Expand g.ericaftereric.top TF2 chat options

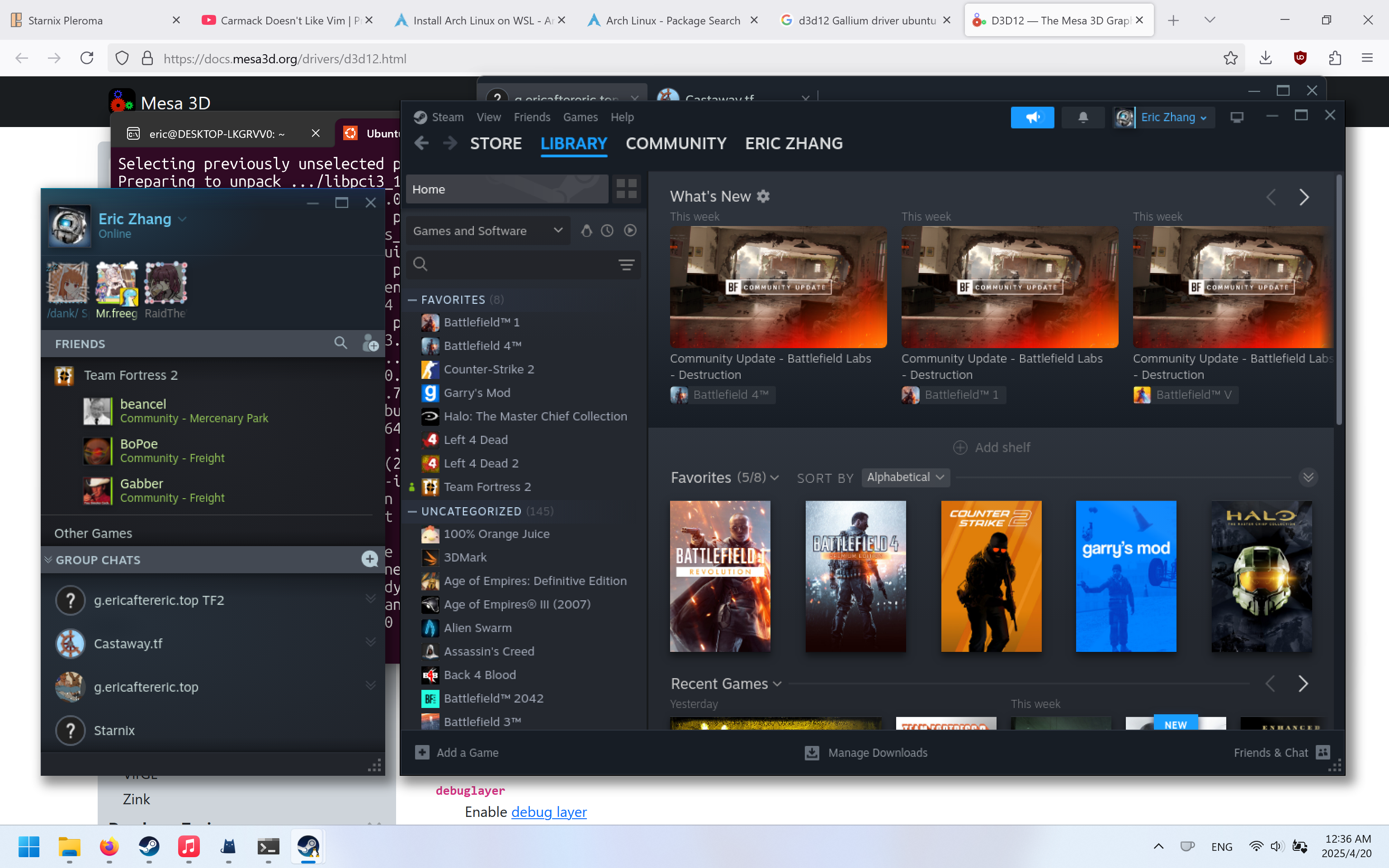tap(371, 599)
